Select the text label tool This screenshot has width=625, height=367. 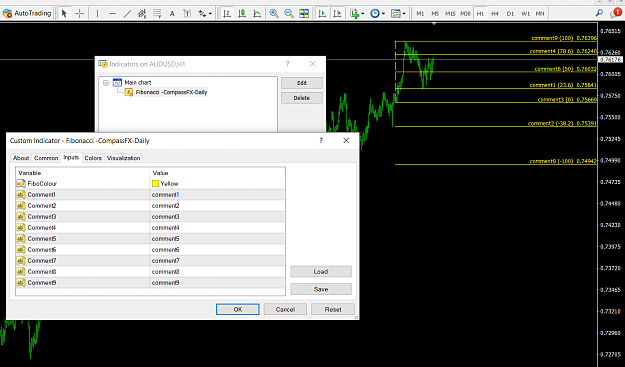[x=172, y=14]
